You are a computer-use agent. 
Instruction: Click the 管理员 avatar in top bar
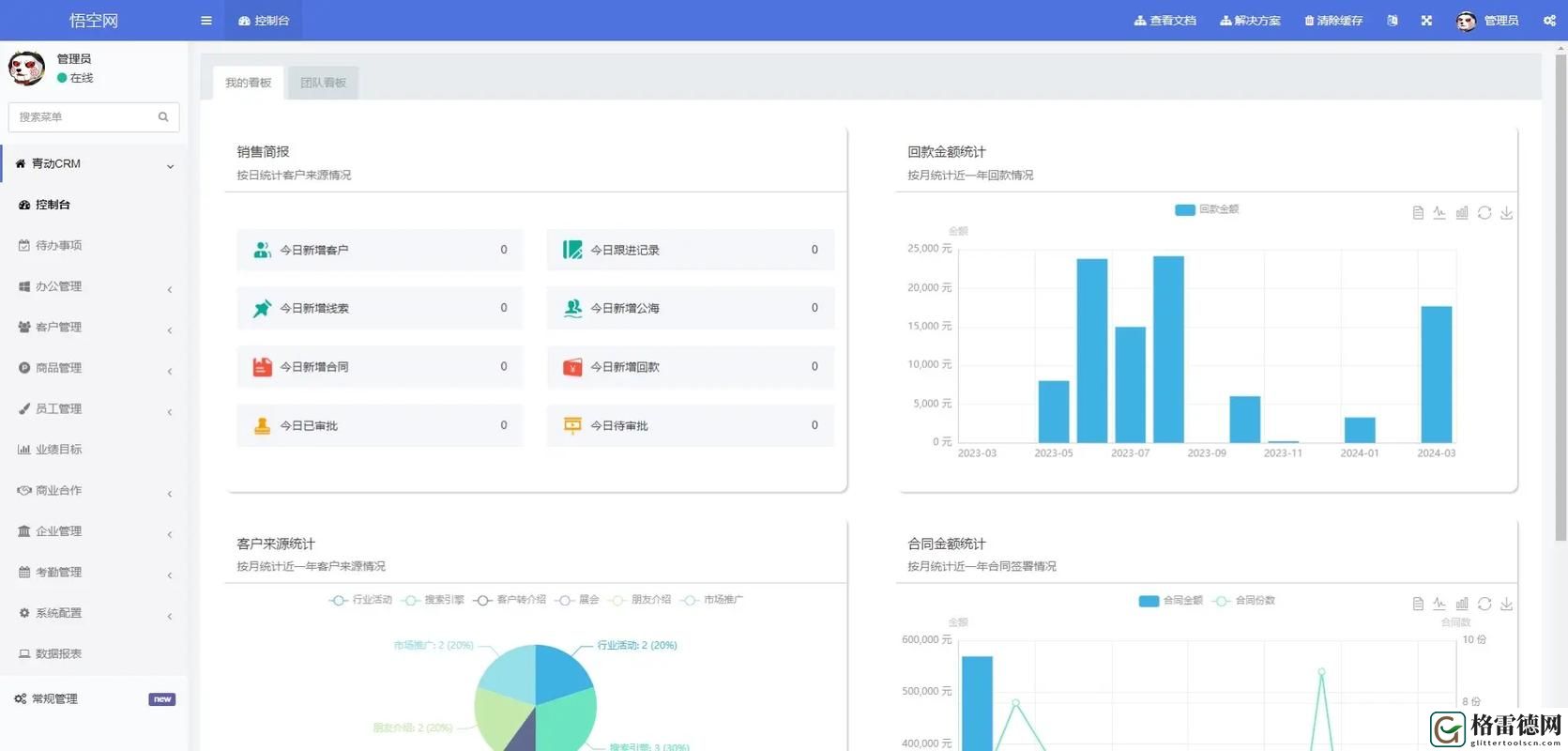[1466, 21]
